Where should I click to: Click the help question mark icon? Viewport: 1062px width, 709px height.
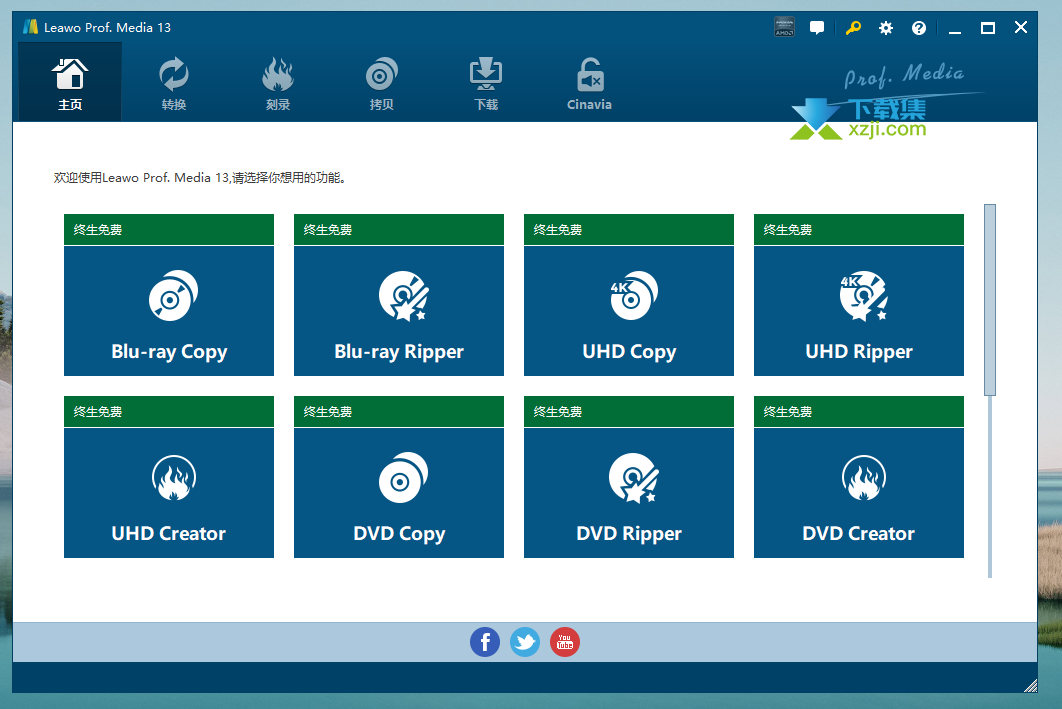click(x=919, y=28)
